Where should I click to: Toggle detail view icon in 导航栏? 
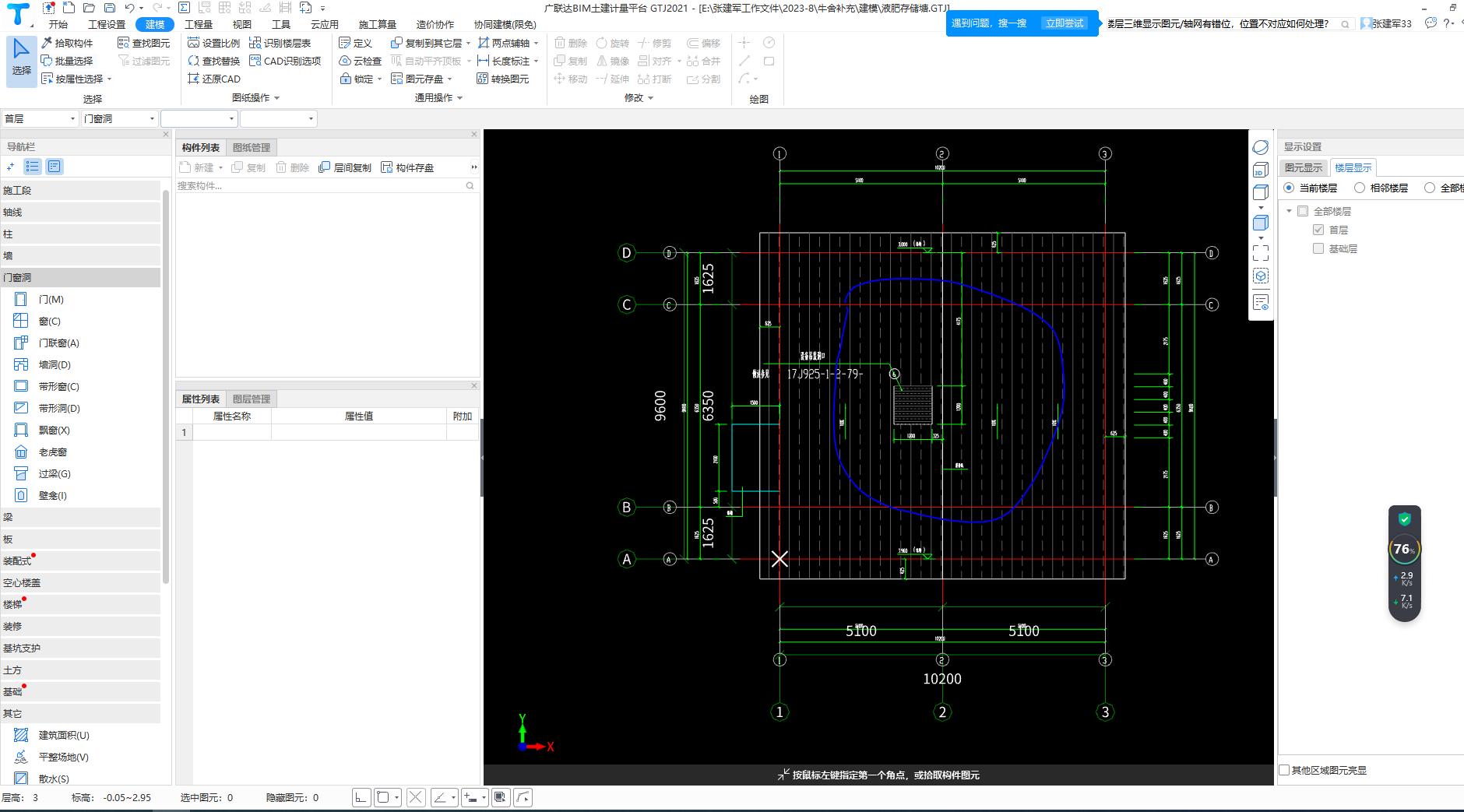tap(55, 167)
